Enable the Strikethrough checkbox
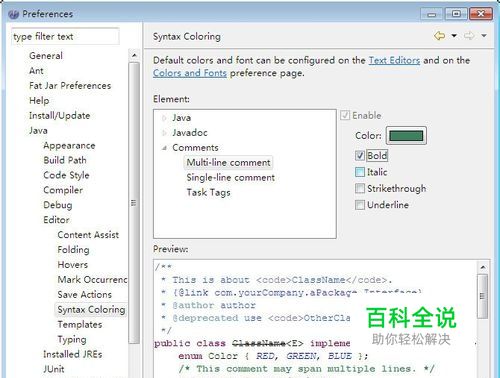 coord(360,188)
